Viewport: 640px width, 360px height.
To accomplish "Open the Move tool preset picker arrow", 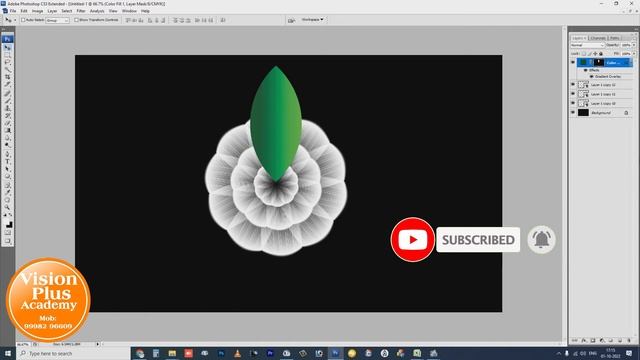I will pyautogui.click(x=15, y=20).
